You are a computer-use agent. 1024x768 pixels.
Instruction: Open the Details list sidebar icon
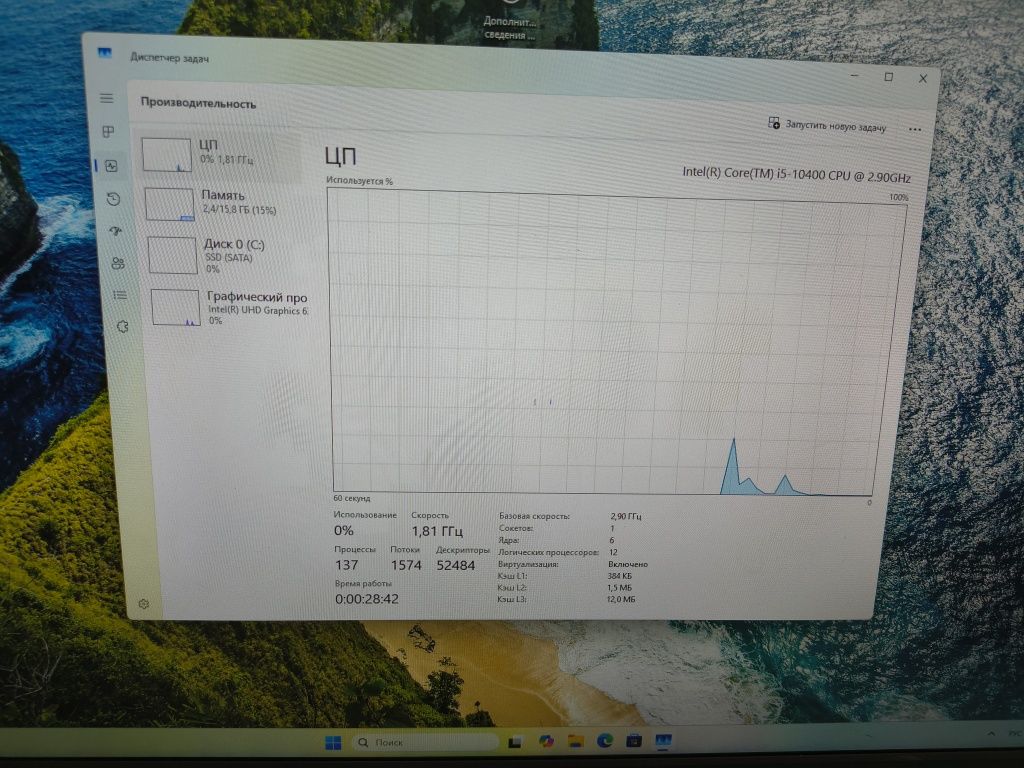(120, 295)
